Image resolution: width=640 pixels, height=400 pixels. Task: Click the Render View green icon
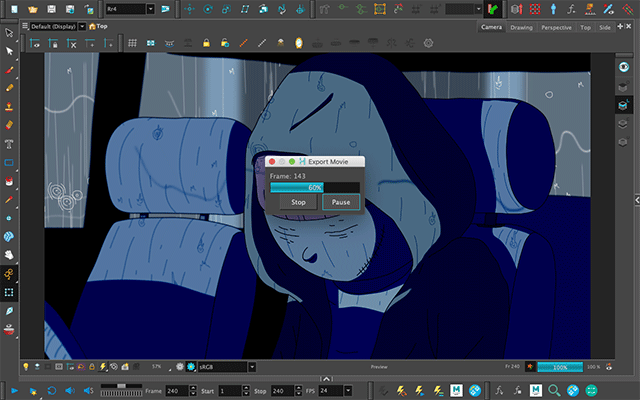[x=492, y=8]
